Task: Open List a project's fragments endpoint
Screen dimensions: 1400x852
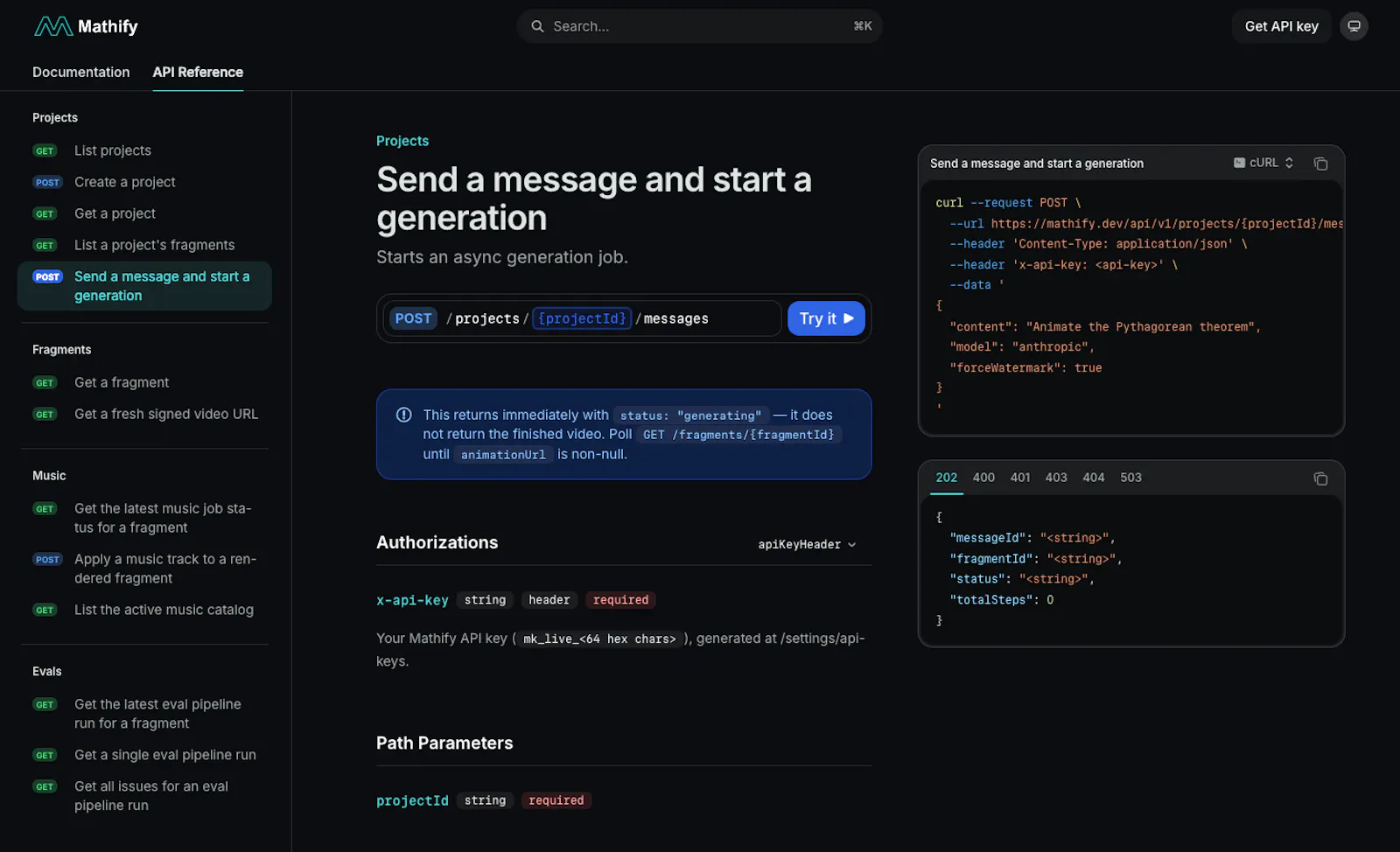Action: pyautogui.click(x=144, y=245)
